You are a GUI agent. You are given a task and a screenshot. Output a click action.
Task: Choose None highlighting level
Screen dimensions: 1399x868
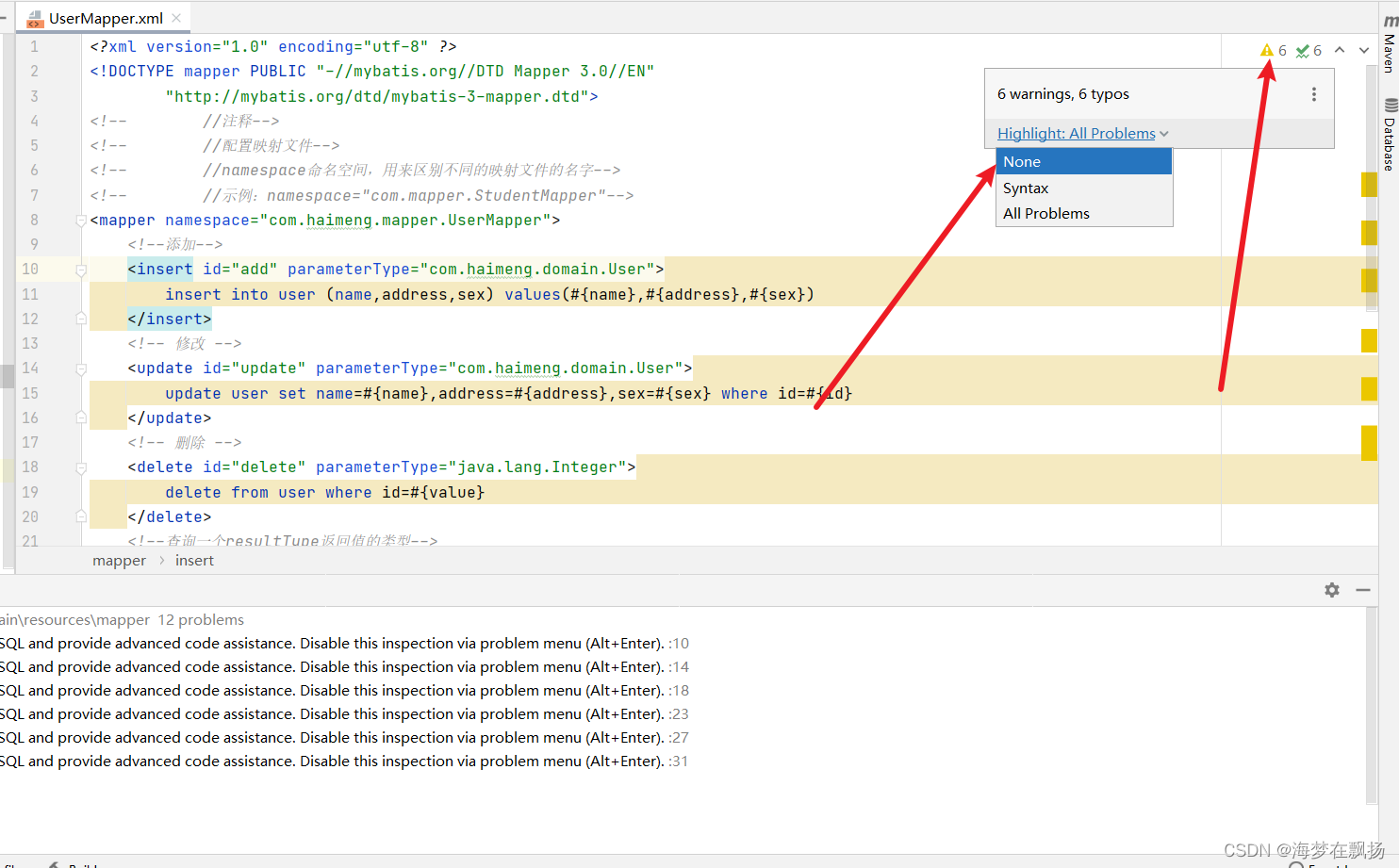tap(1084, 162)
